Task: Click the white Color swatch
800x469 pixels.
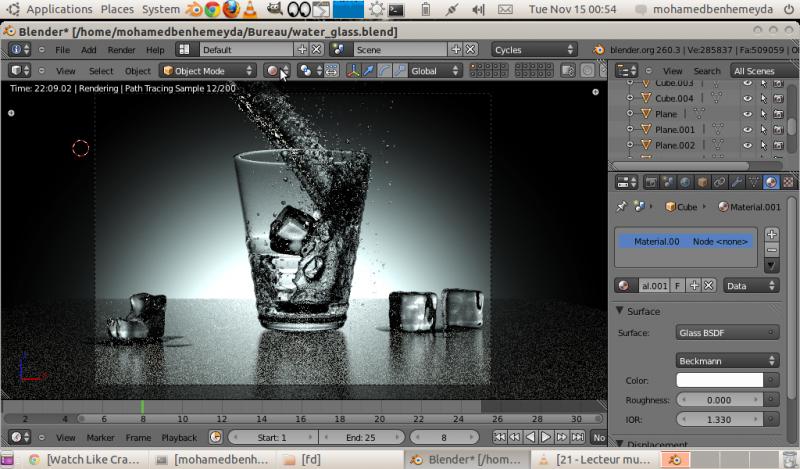Action: point(720,380)
